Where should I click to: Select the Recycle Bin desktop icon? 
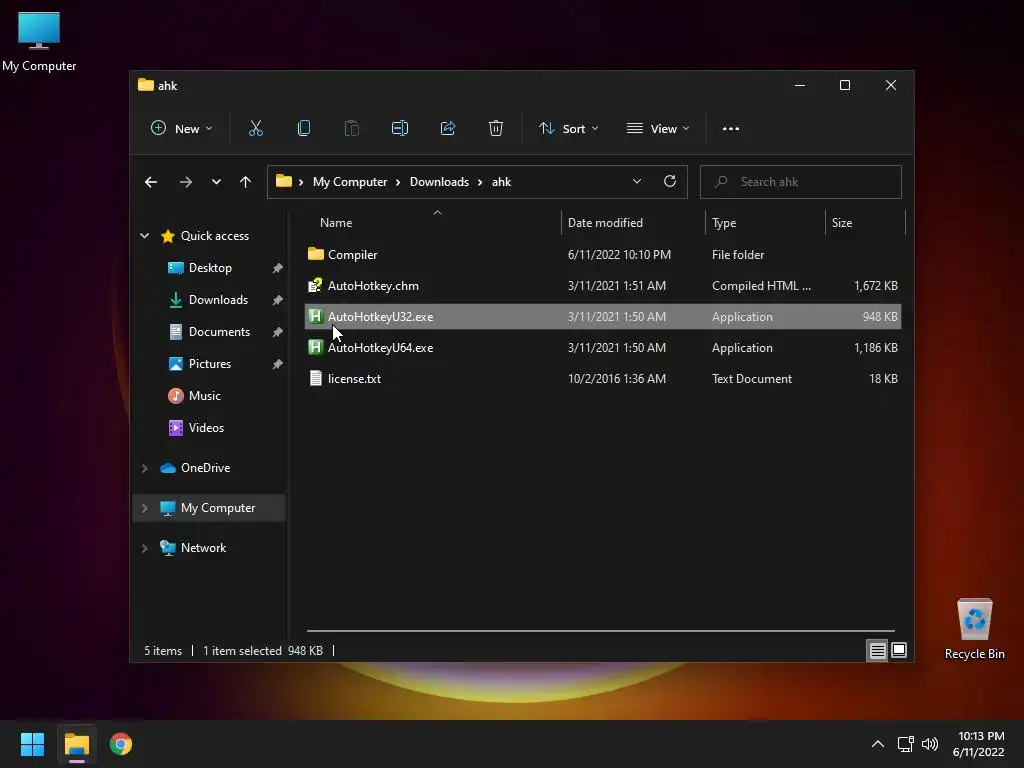coord(974,629)
